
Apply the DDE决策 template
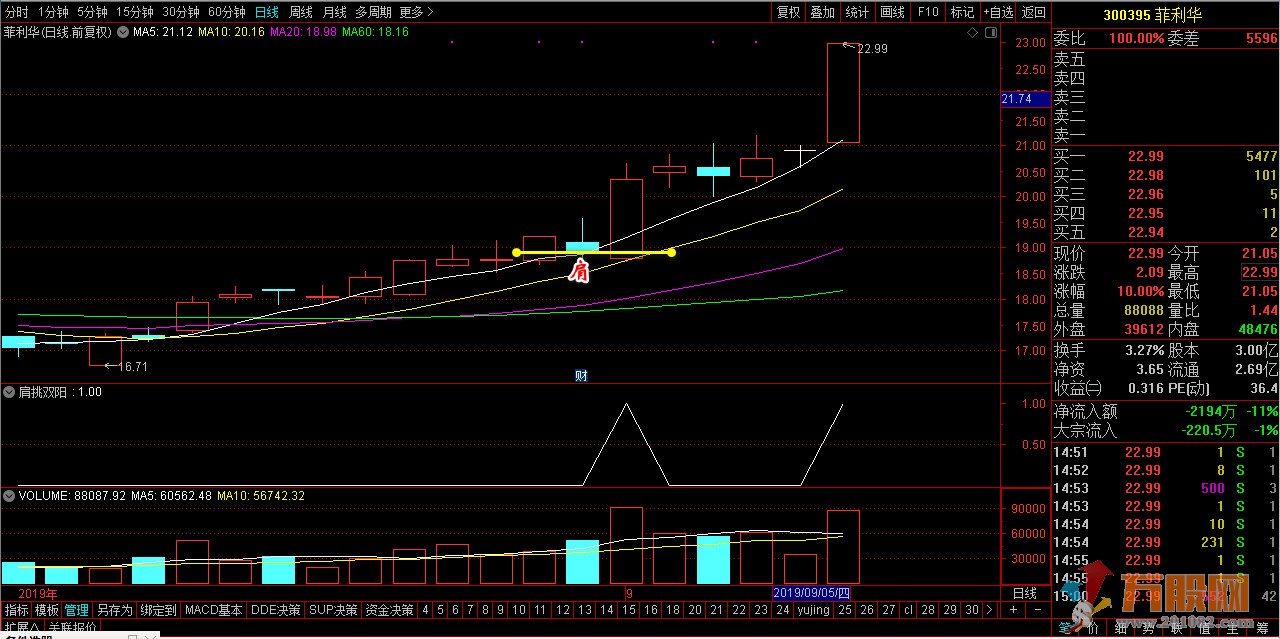point(275,609)
